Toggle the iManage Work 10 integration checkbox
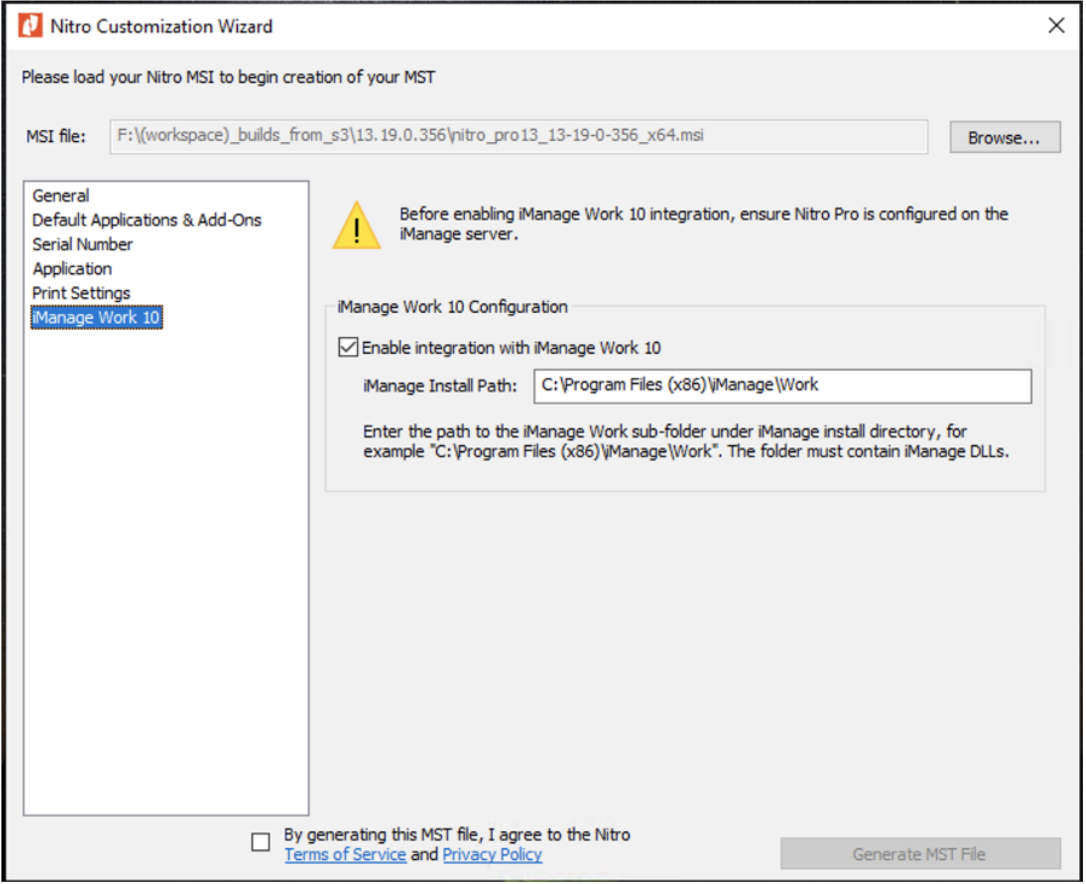 pos(348,347)
